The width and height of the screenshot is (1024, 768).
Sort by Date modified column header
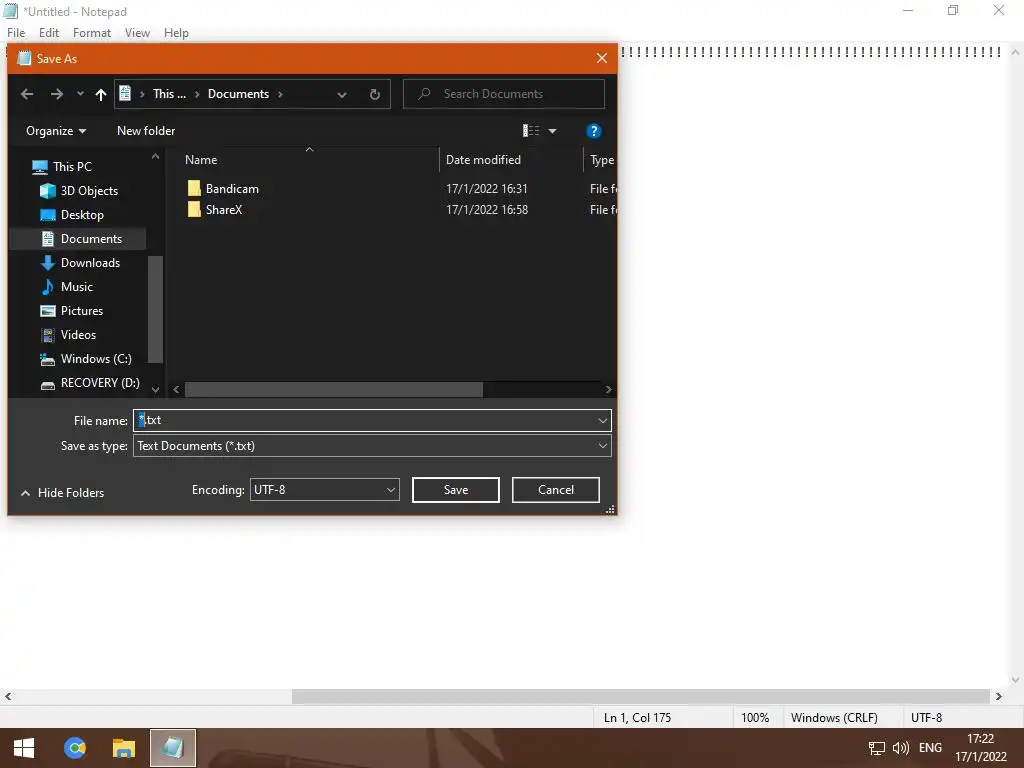tap(483, 160)
